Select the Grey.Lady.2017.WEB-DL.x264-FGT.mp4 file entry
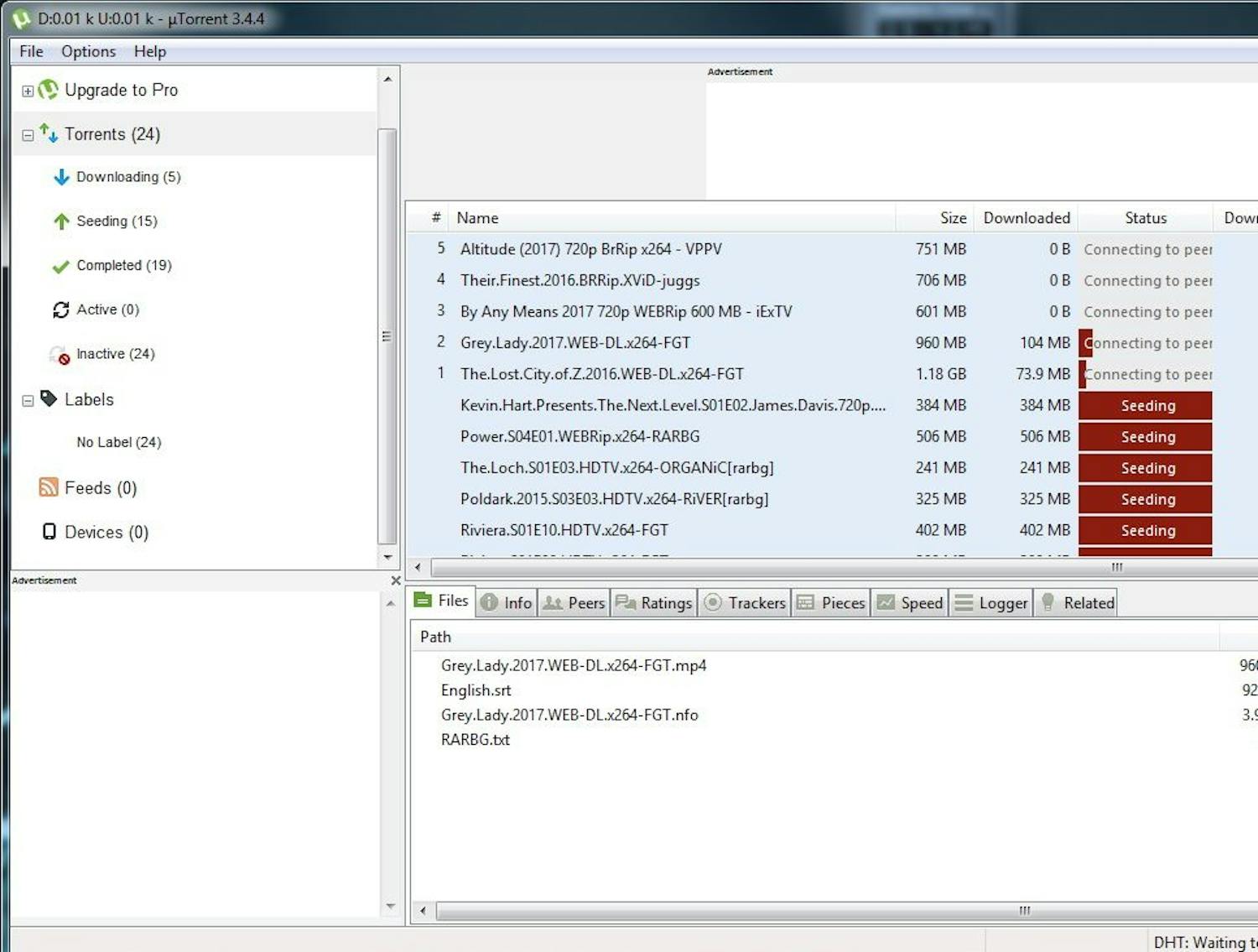The image size is (1258, 952). coord(574,664)
